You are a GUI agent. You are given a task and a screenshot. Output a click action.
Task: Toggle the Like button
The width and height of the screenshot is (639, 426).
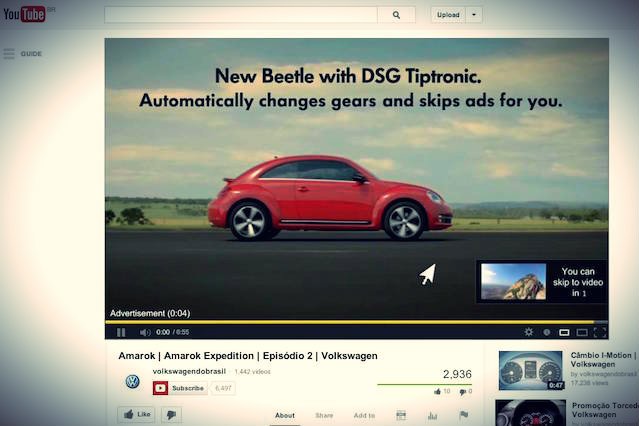click(x=136, y=414)
